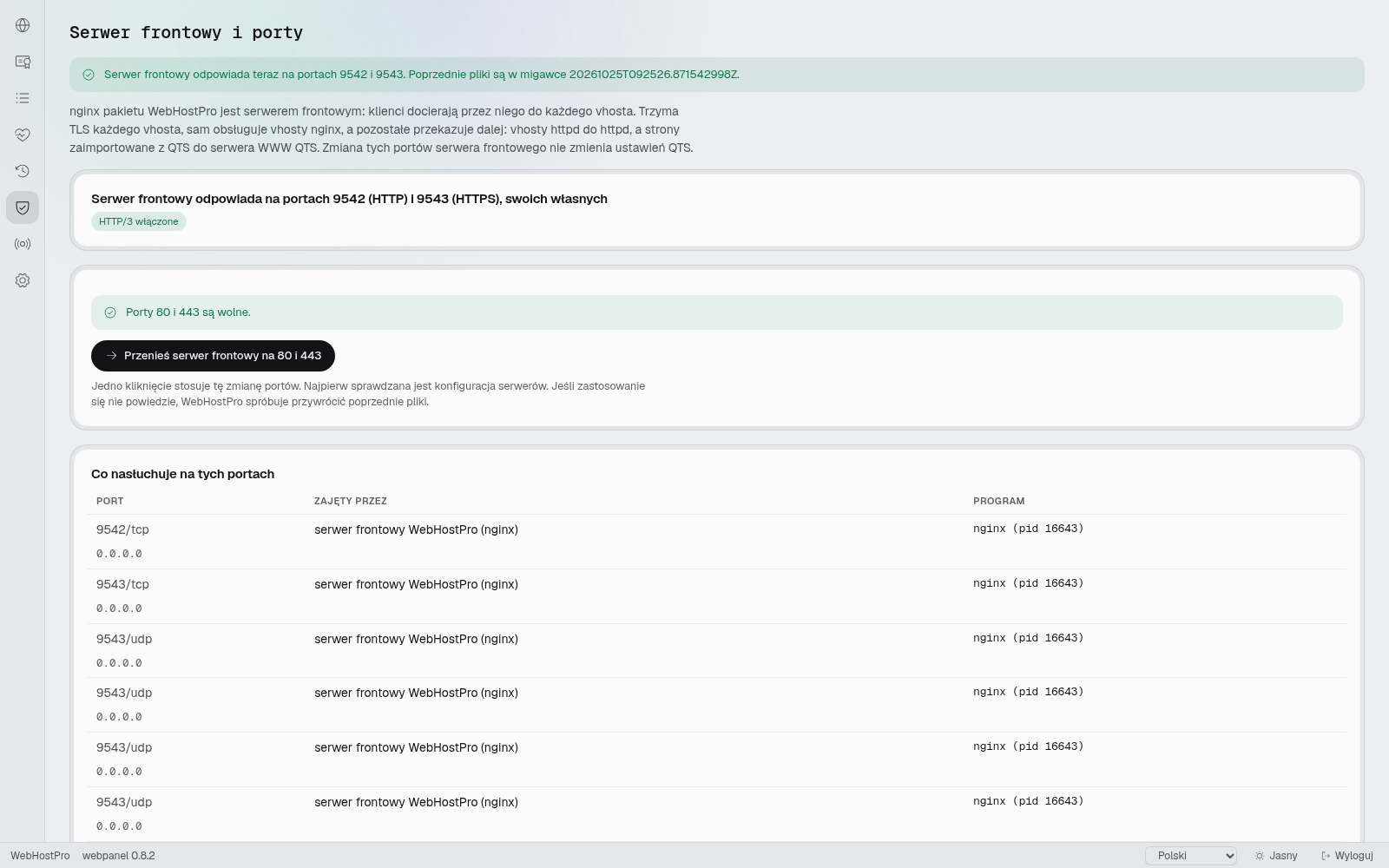Click the PORT column header
This screenshot has width=1389, height=868.
(109, 501)
